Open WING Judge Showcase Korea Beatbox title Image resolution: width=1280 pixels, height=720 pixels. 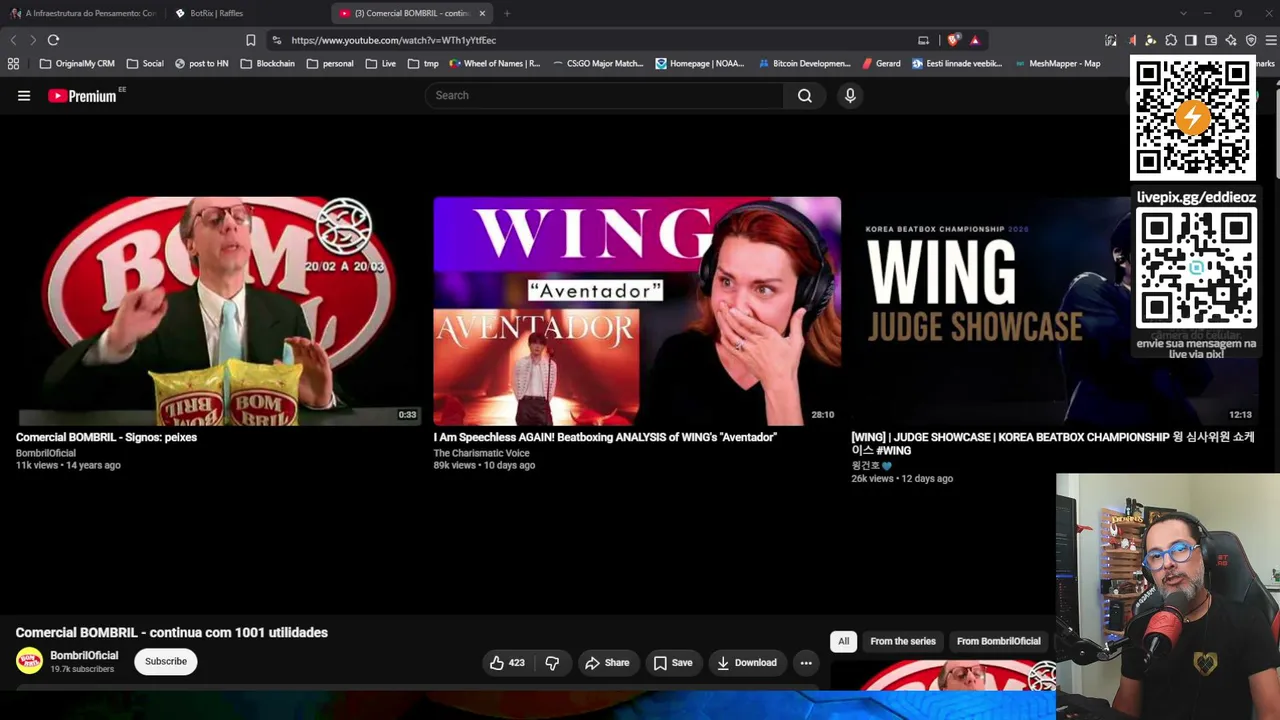pyautogui.click(x=1052, y=444)
